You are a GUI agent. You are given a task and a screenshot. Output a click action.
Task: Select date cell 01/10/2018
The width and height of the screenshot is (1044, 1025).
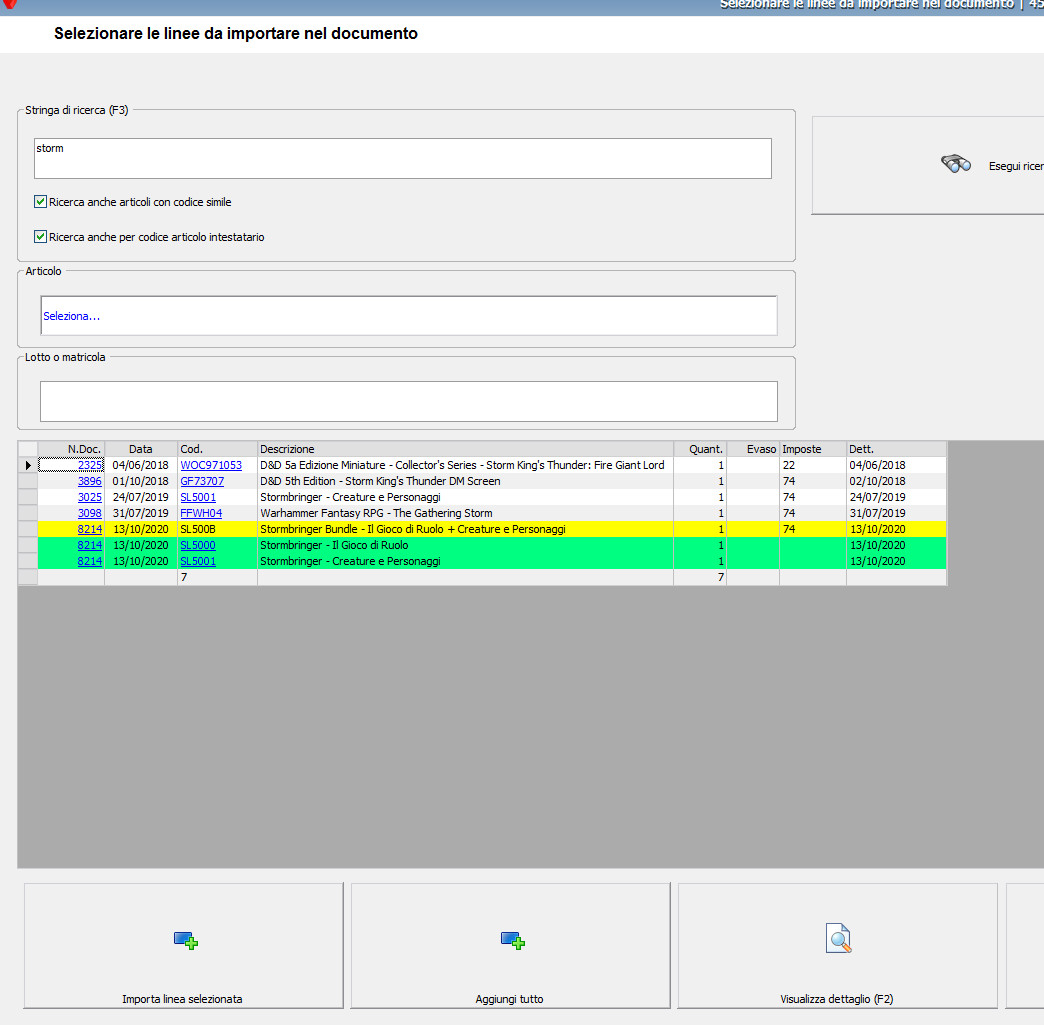[141, 481]
